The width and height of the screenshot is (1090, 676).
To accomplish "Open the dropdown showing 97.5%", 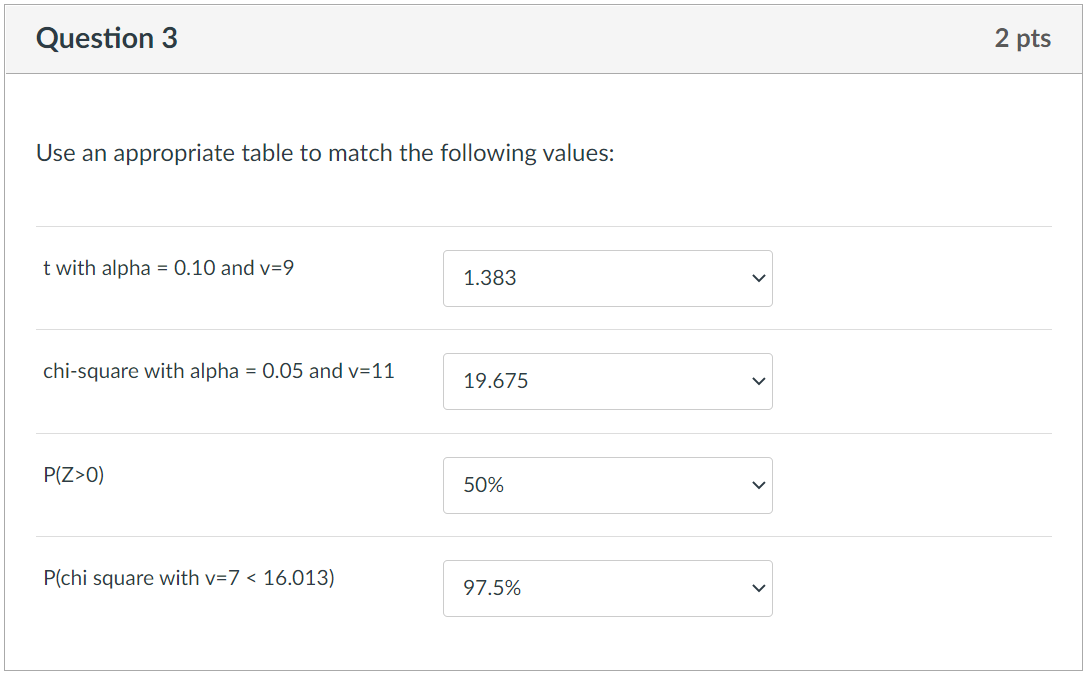I will click(607, 589).
